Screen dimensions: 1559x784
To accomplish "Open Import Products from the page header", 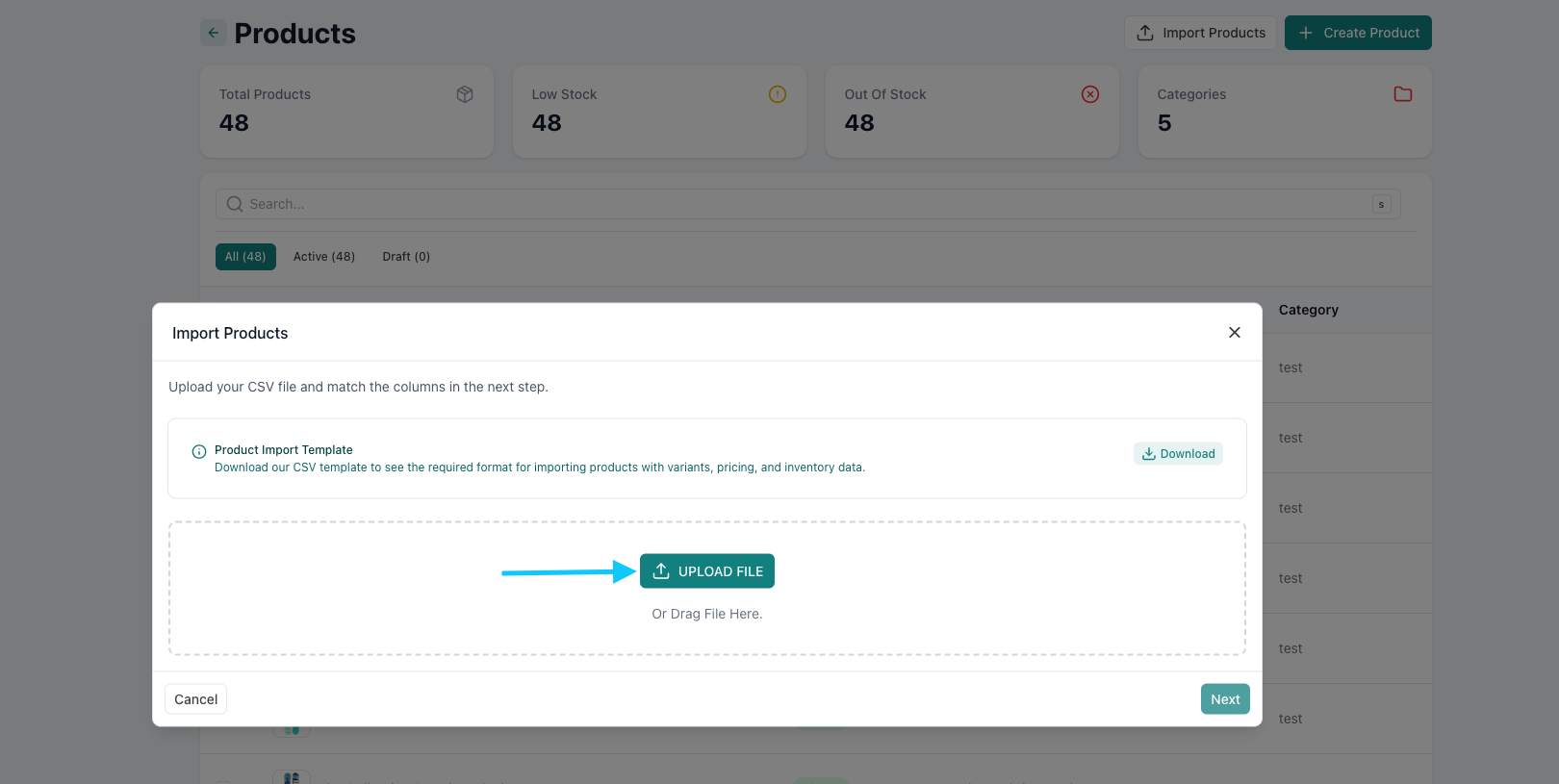I will (1200, 33).
